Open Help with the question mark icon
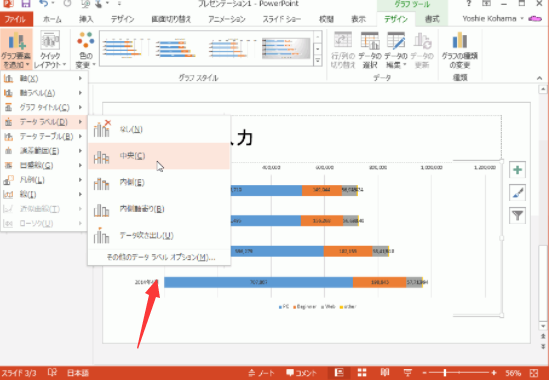 click(468, 4)
